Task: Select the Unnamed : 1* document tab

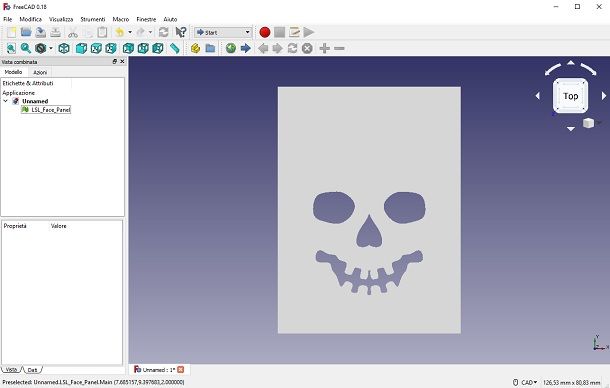Action: (x=159, y=370)
